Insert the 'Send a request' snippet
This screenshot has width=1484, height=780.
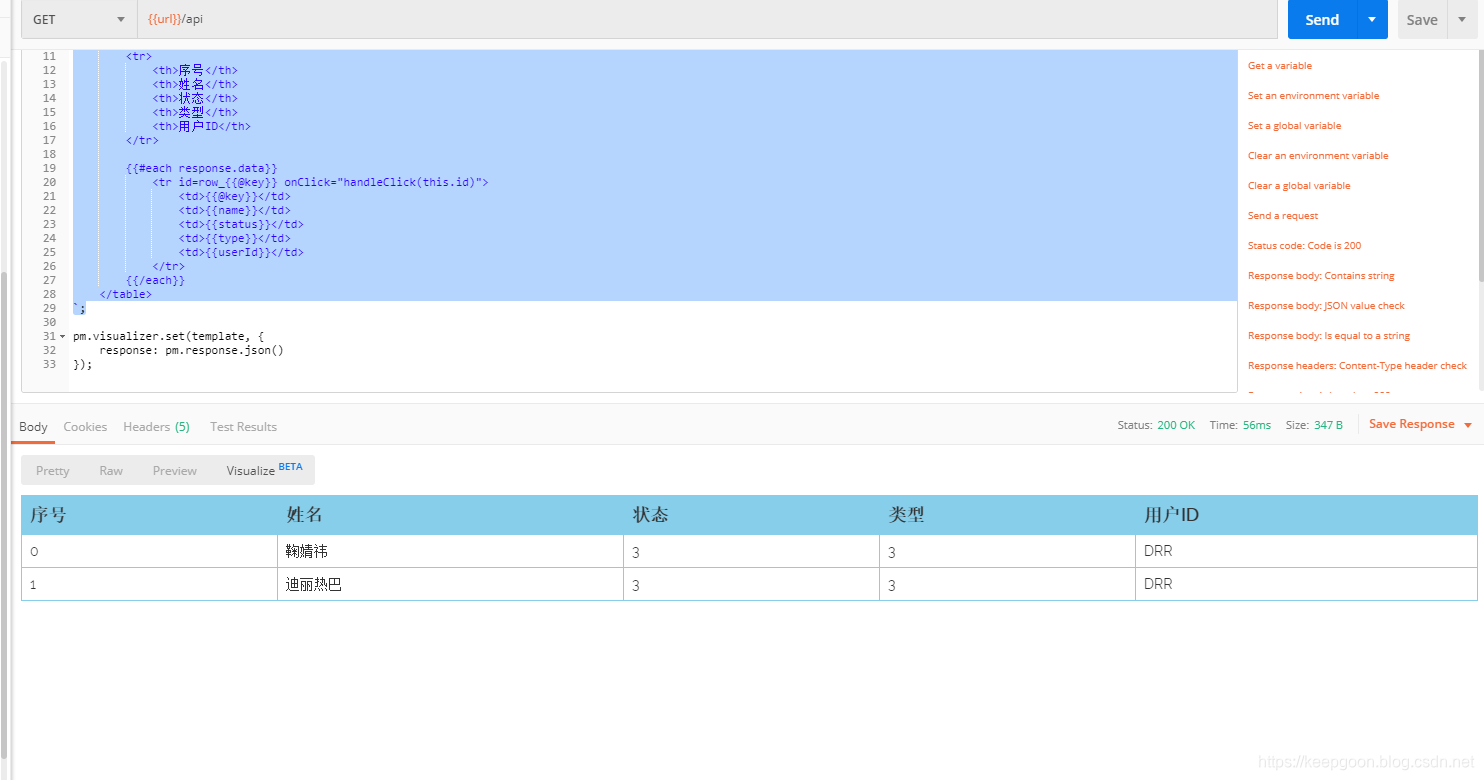pos(1283,216)
